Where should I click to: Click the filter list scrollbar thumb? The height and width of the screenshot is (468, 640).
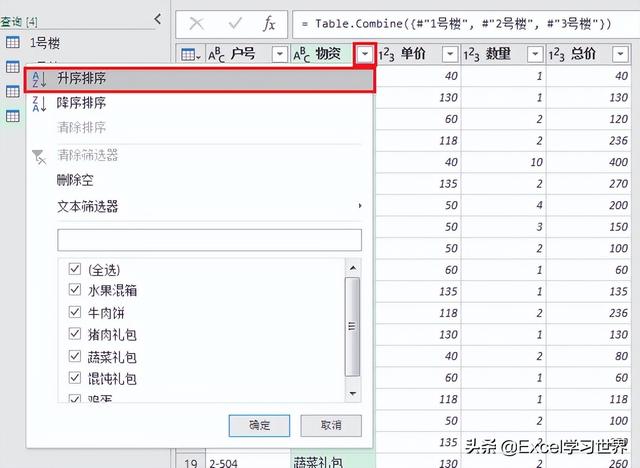(x=353, y=326)
